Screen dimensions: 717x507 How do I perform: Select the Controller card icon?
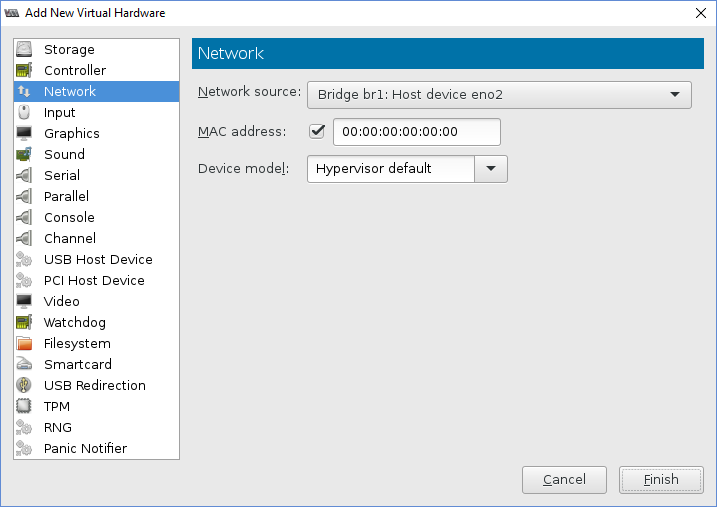[x=25, y=70]
